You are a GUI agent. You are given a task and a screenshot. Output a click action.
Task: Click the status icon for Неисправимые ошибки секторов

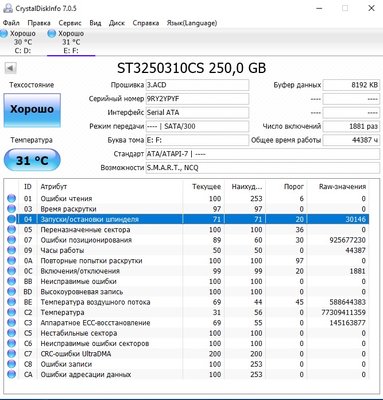(x=11, y=343)
